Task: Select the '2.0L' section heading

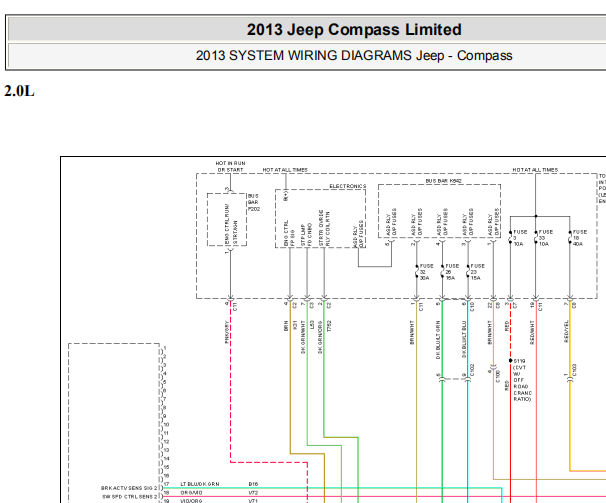Action: (19, 91)
